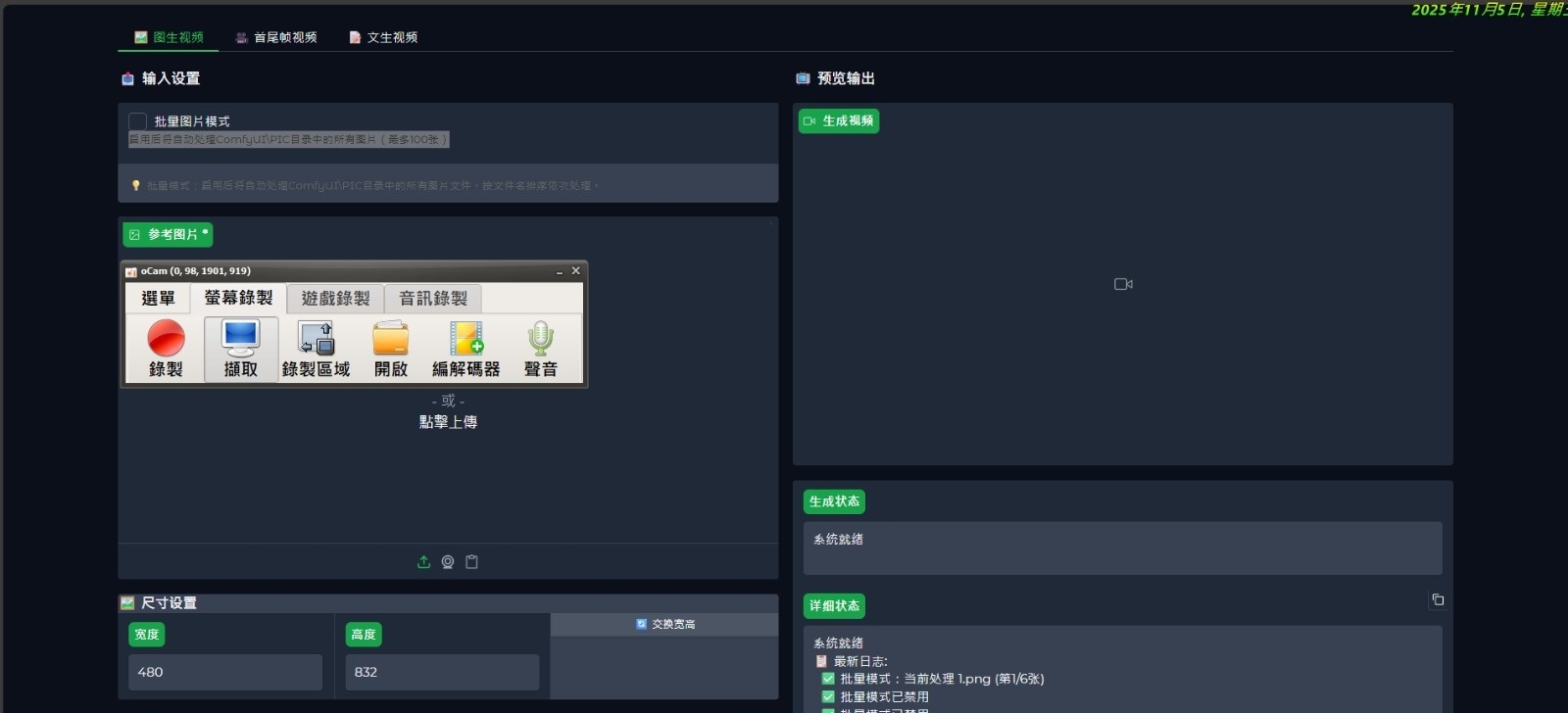1568x713 pixels.
Task: Switch to the 首尾帧视频 tab
Action: tap(275, 37)
